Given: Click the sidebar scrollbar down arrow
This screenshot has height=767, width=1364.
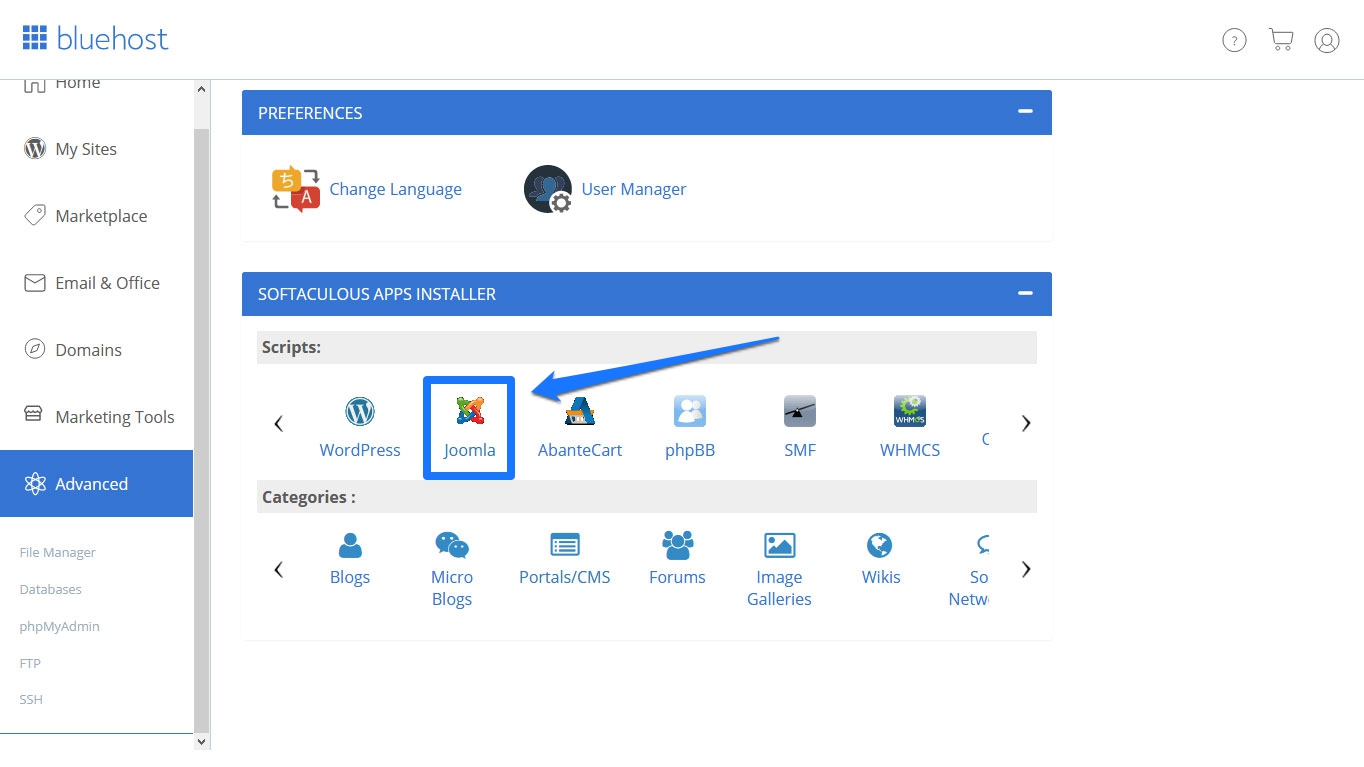Looking at the screenshot, I should click(202, 741).
